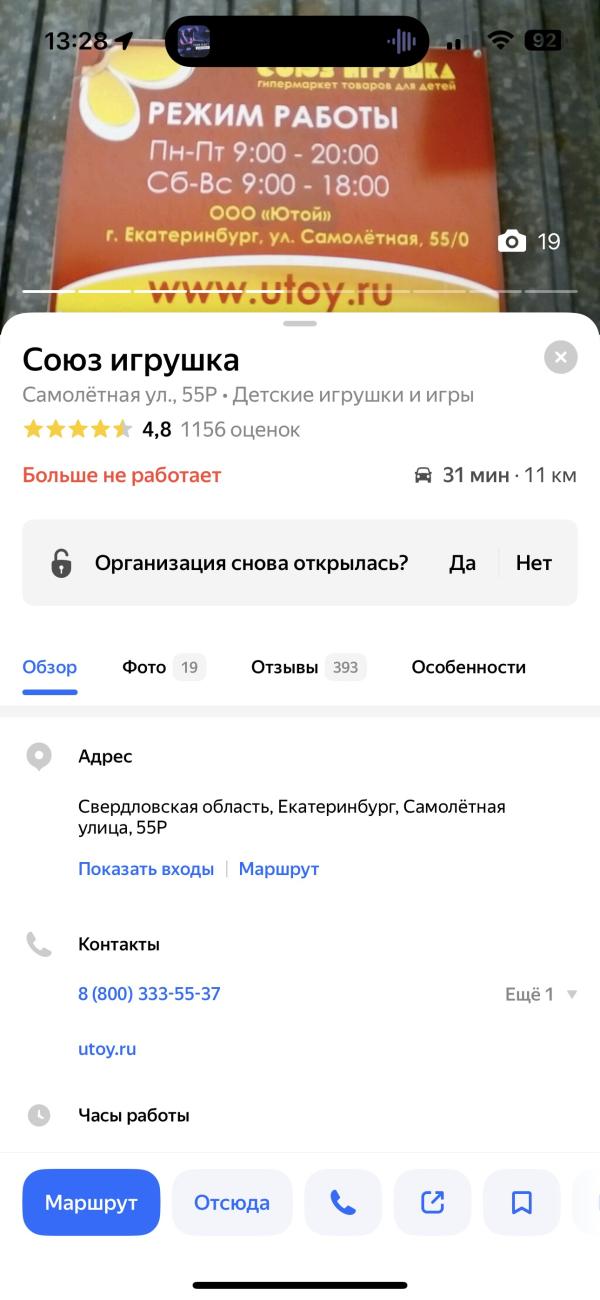
Task: Answer Нет to the reopened organization question
Action: (534, 562)
